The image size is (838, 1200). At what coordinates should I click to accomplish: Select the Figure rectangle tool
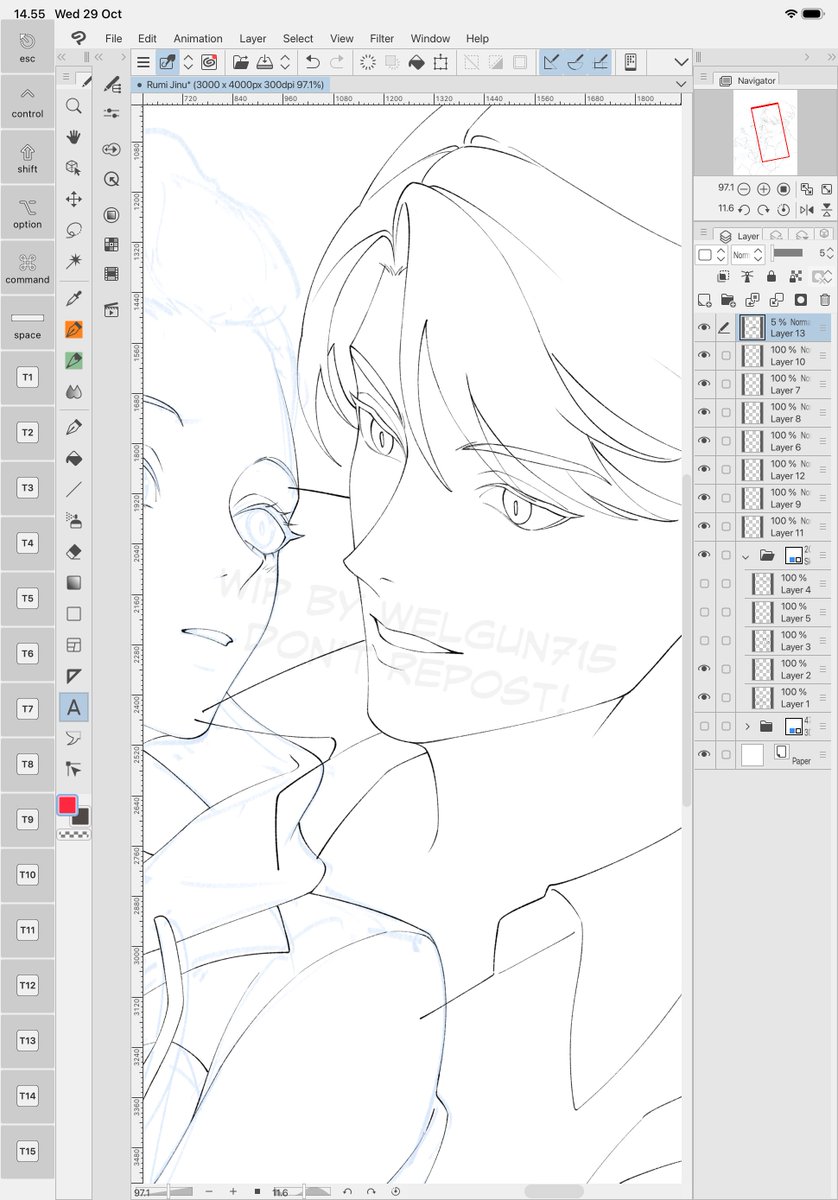click(x=73, y=613)
